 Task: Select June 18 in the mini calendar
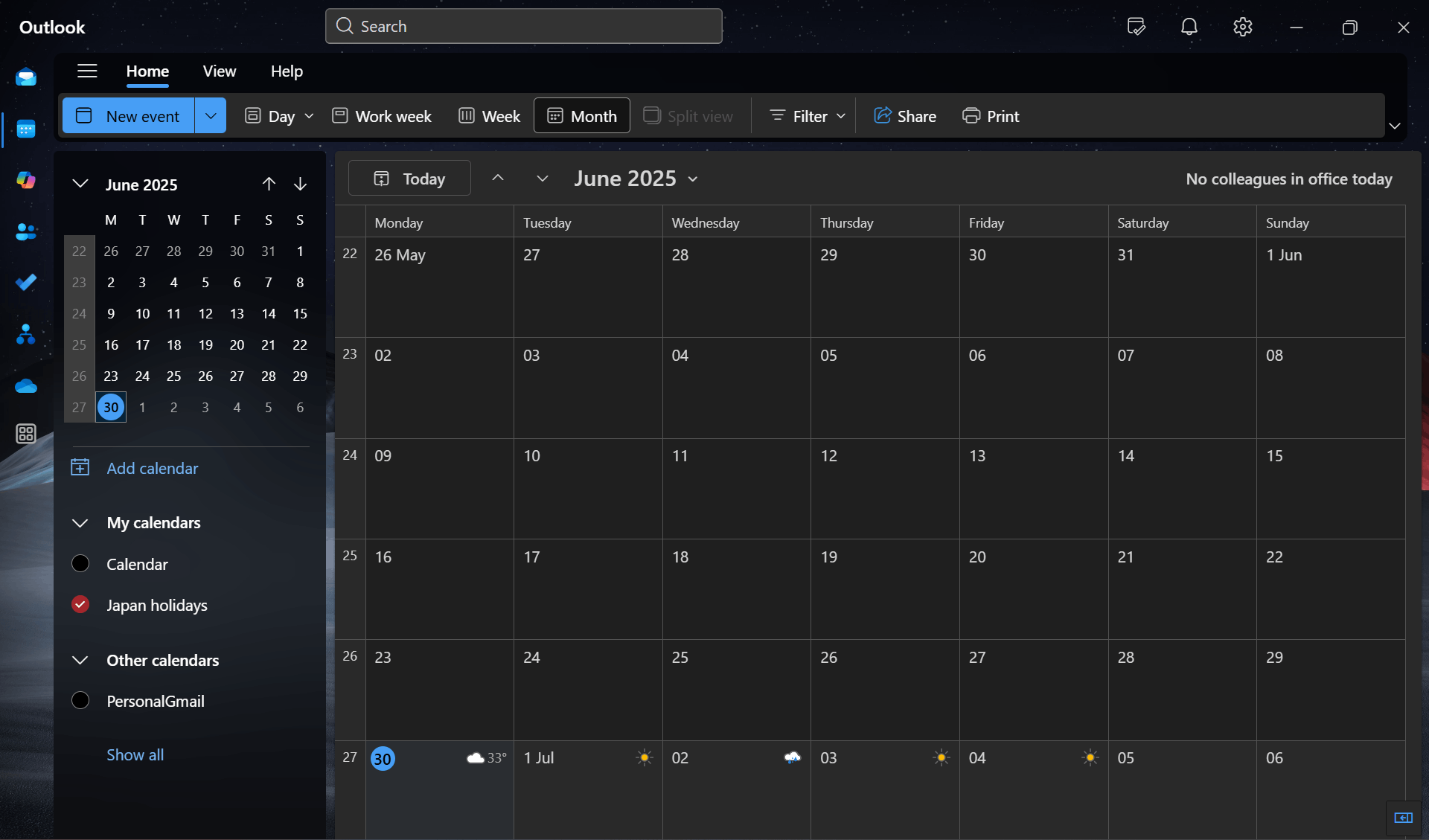pyautogui.click(x=173, y=344)
